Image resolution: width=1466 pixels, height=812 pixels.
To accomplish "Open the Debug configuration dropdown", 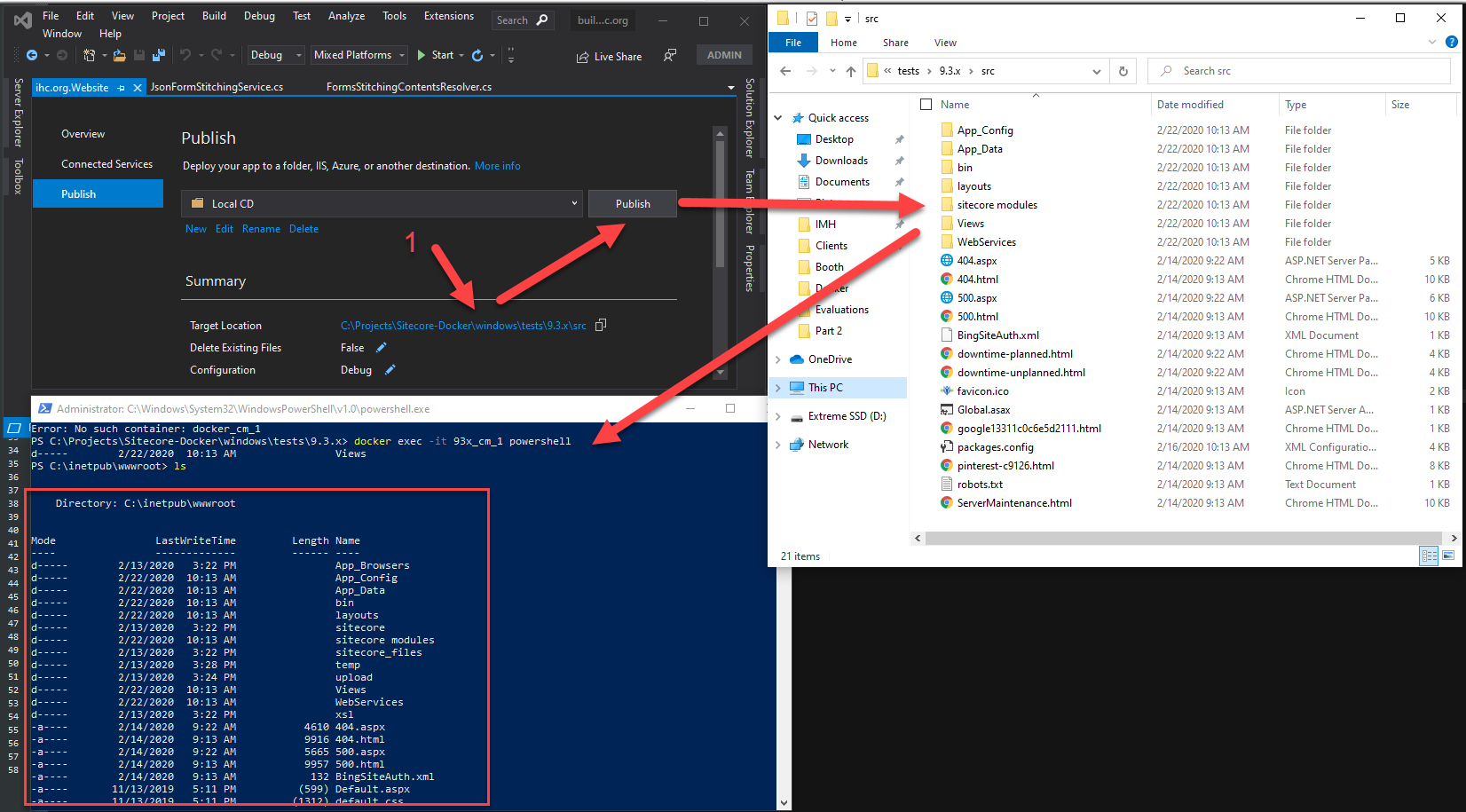I will [275, 55].
